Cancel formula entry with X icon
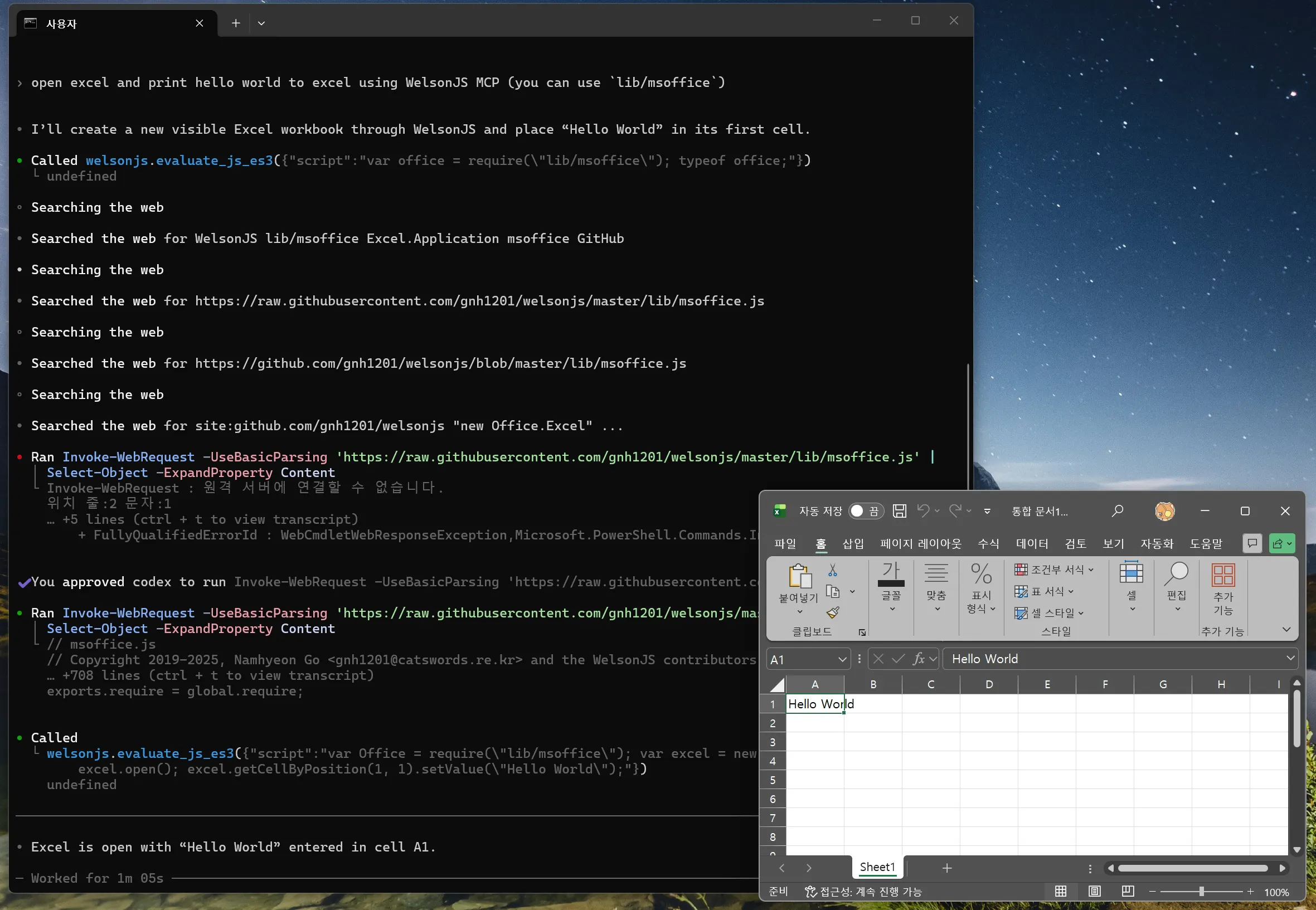This screenshot has width=1316, height=910. tap(878, 659)
